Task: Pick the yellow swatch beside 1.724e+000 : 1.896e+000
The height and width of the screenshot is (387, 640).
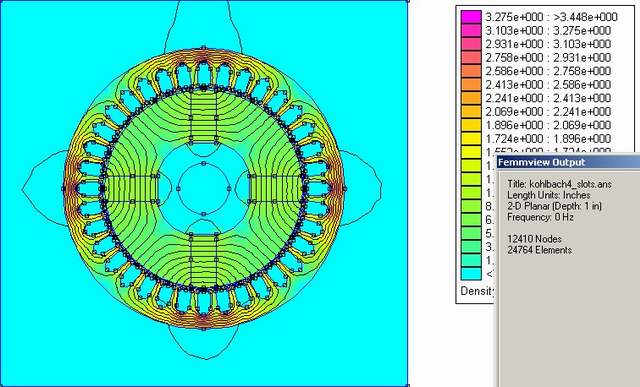Action: pyautogui.click(x=471, y=138)
